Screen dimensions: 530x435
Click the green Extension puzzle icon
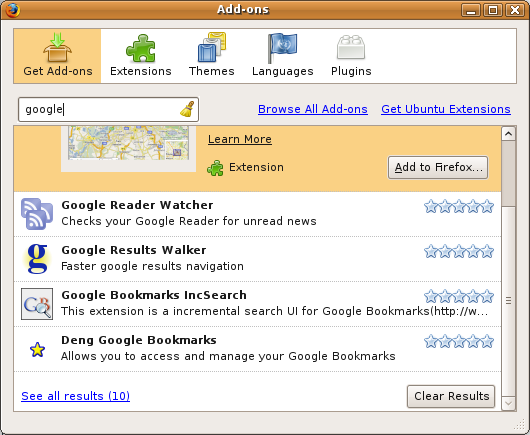(215, 168)
